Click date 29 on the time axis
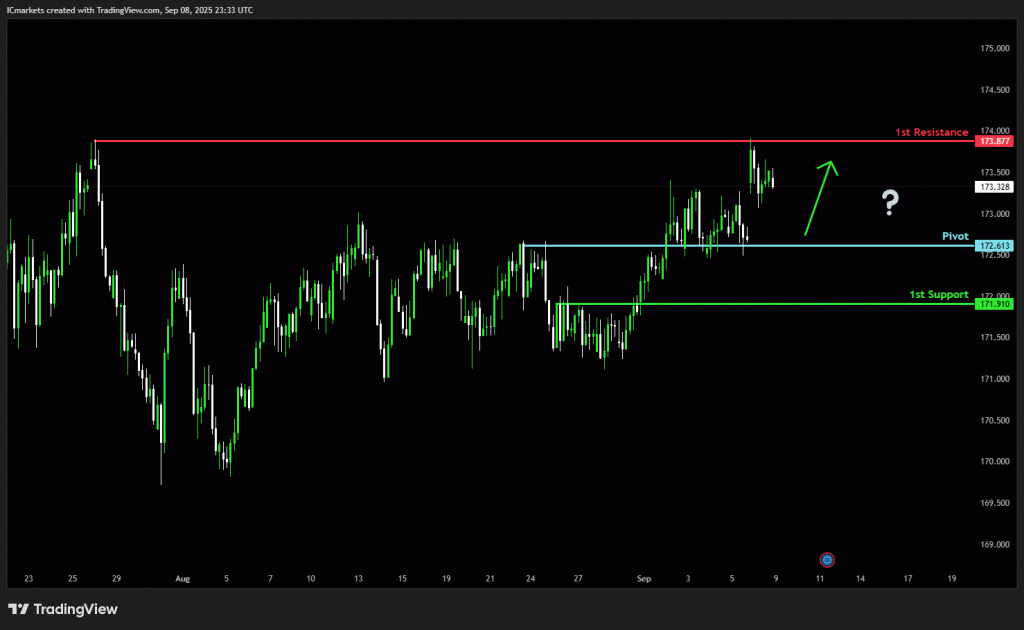1024x630 pixels. pos(116,578)
